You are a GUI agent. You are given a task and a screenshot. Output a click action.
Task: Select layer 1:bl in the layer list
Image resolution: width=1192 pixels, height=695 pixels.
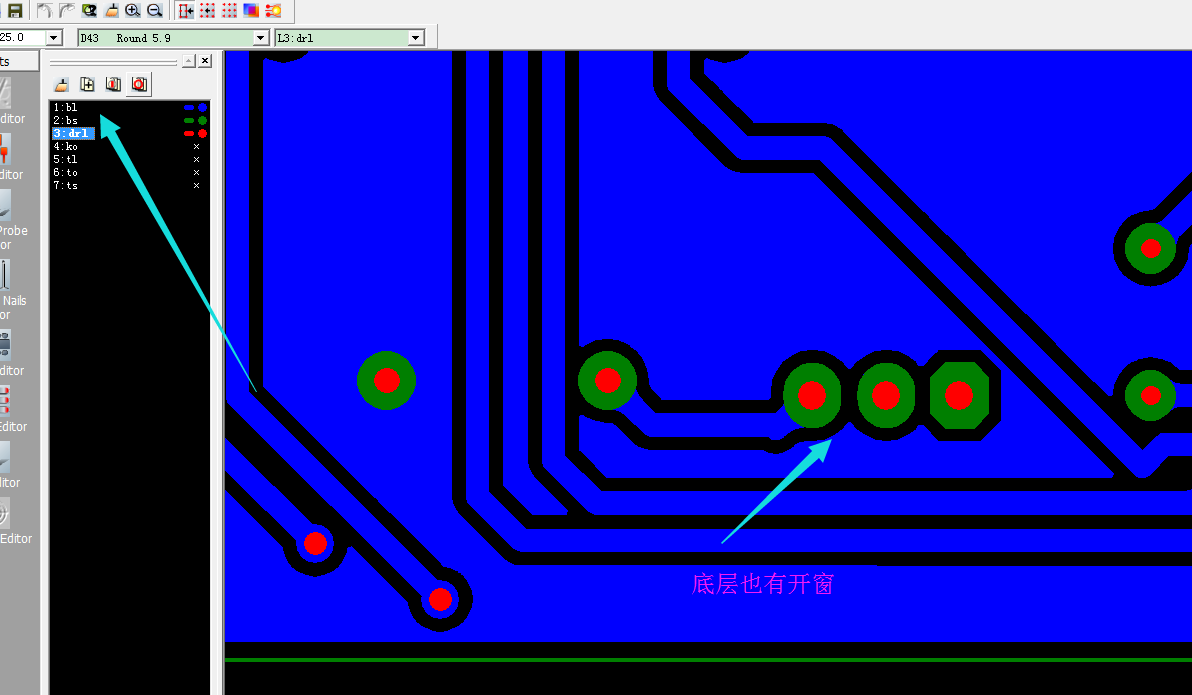(x=66, y=107)
